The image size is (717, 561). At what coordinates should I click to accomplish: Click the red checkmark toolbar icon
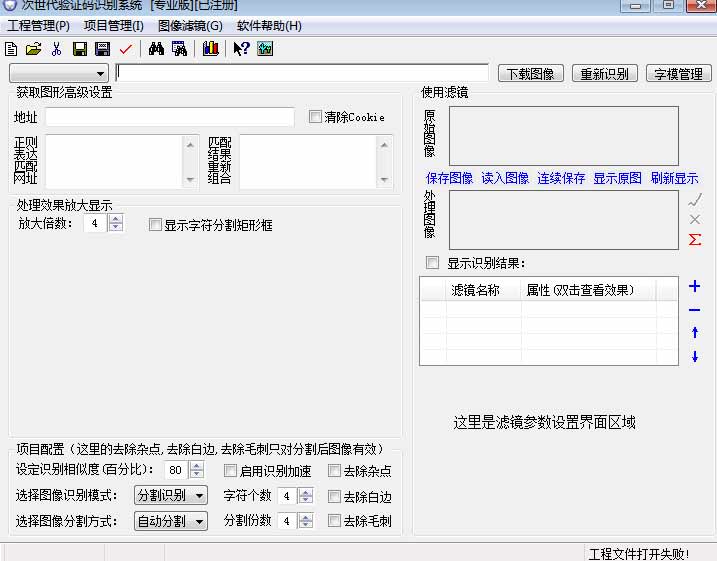(125, 49)
